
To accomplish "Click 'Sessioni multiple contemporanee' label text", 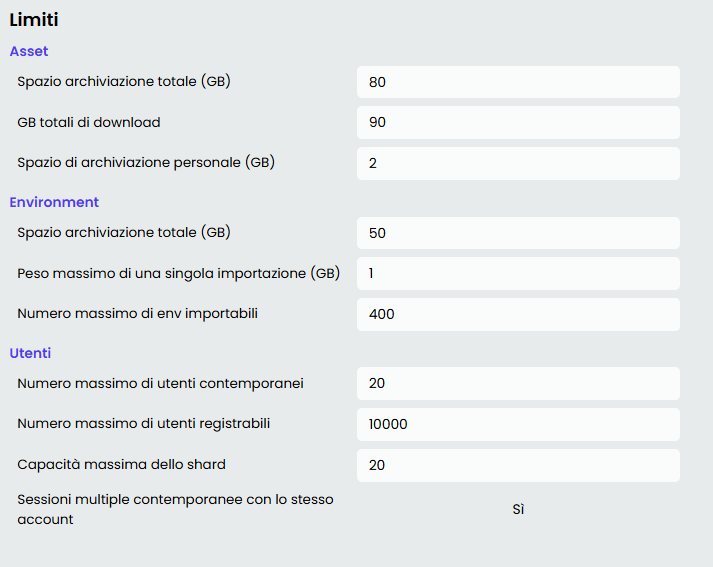I will pyautogui.click(x=175, y=499).
